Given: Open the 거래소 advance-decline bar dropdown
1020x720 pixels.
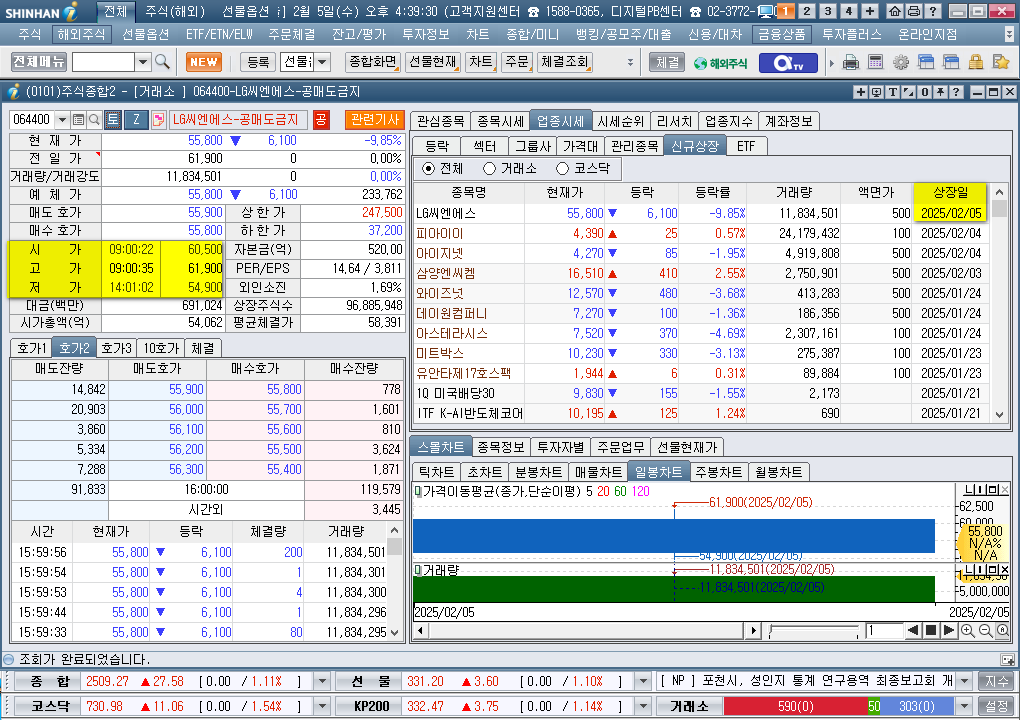Looking at the screenshot, I should point(964,706).
